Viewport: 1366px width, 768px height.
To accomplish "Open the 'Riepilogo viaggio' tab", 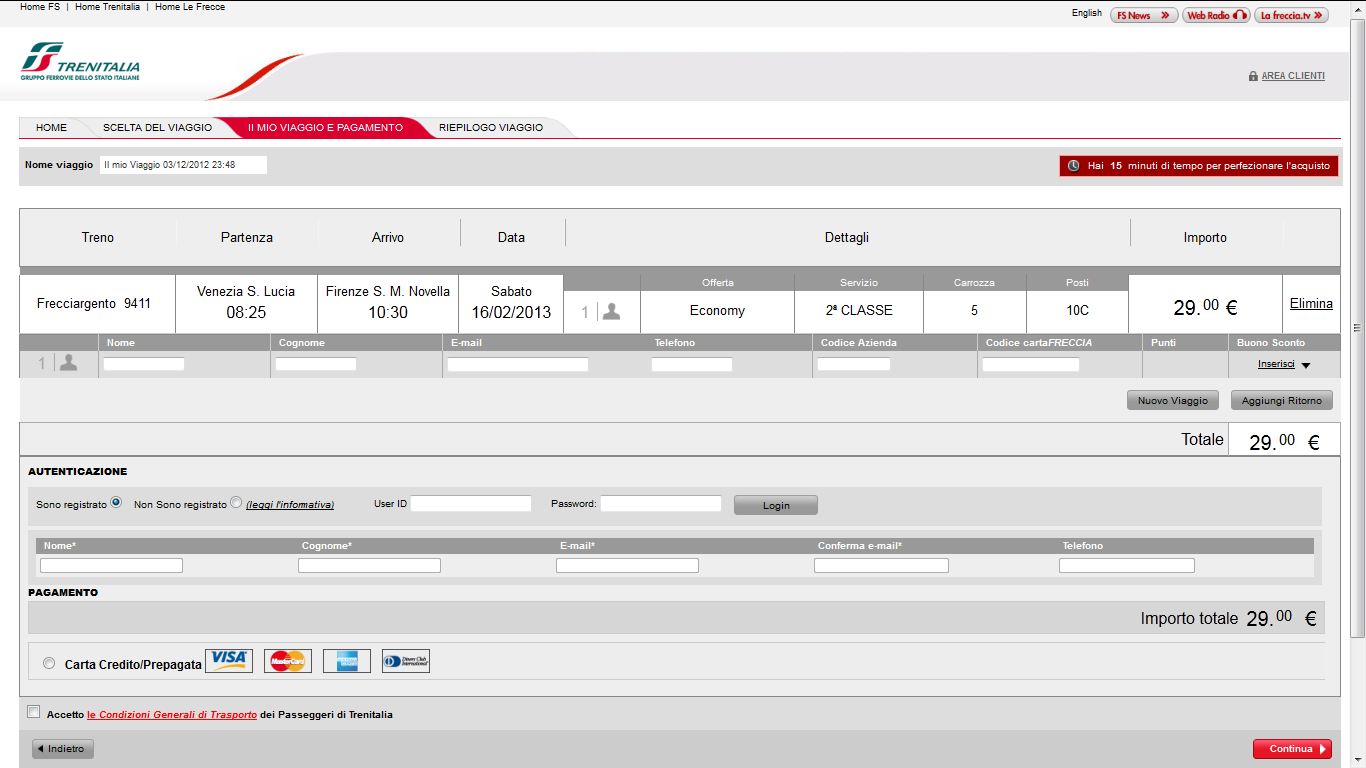I will tap(491, 128).
